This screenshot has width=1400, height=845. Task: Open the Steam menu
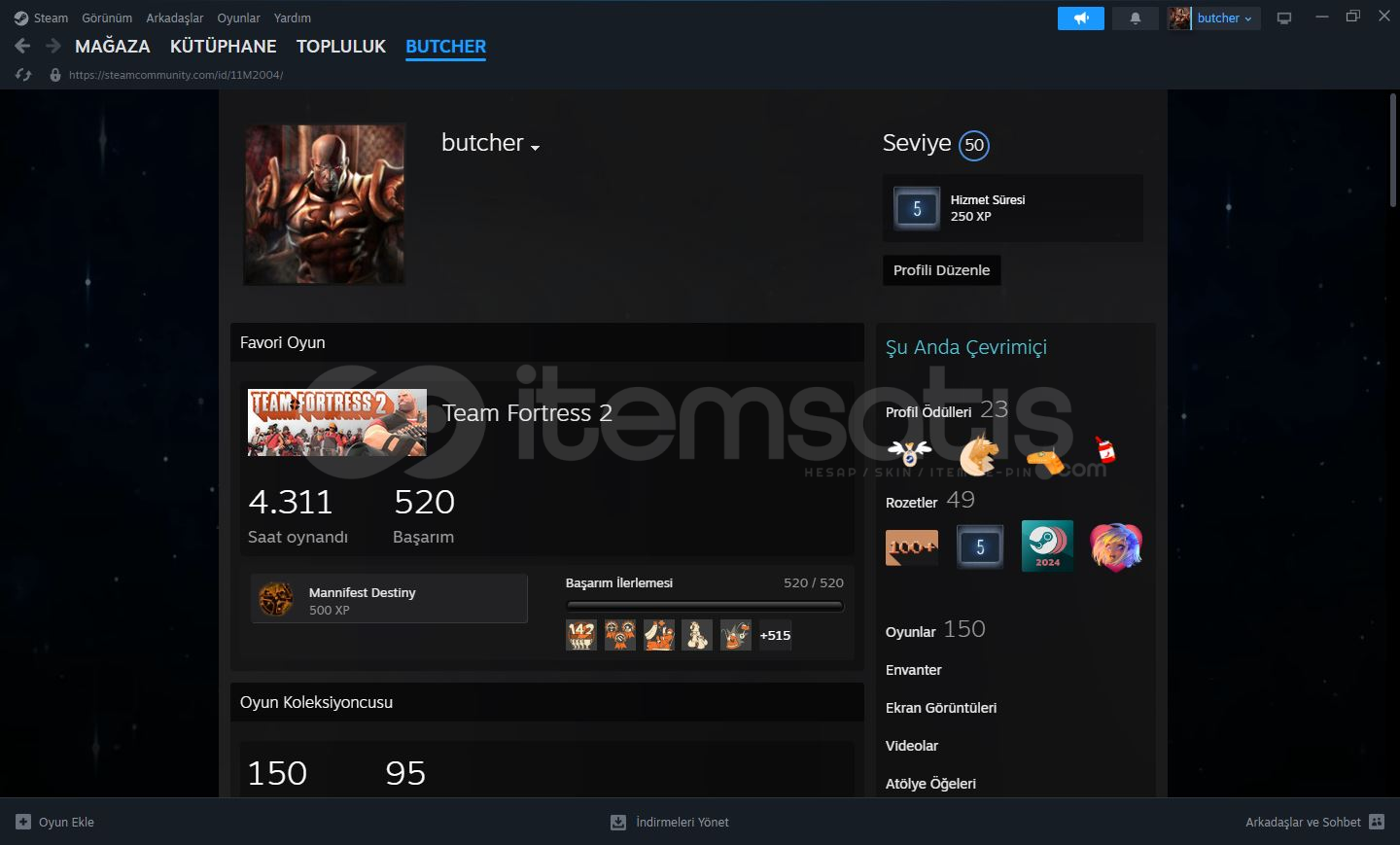point(51,18)
